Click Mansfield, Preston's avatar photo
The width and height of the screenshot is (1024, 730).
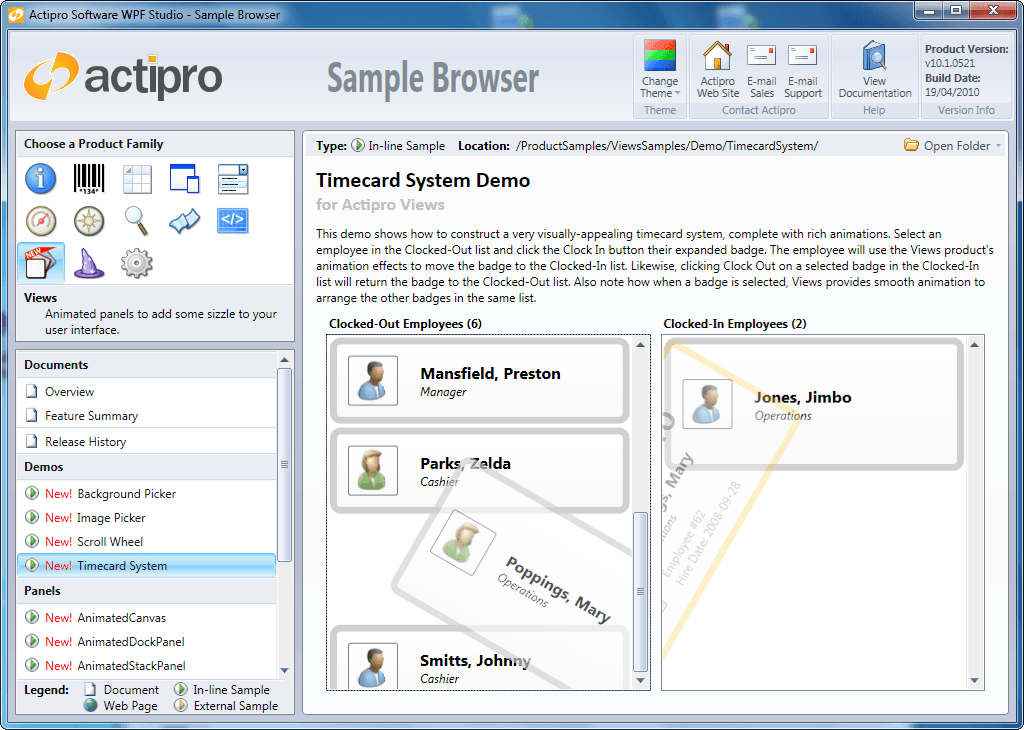coord(373,381)
